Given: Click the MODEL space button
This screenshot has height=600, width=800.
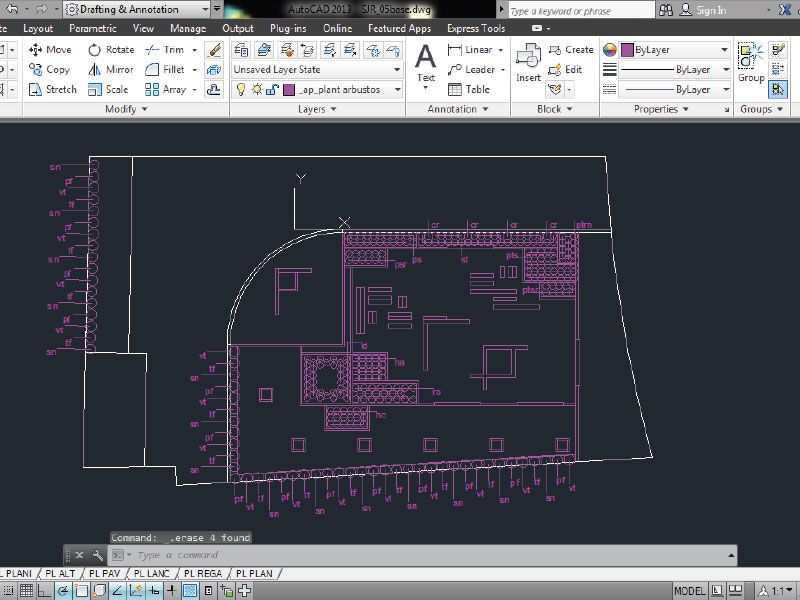Looking at the screenshot, I should [689, 591].
